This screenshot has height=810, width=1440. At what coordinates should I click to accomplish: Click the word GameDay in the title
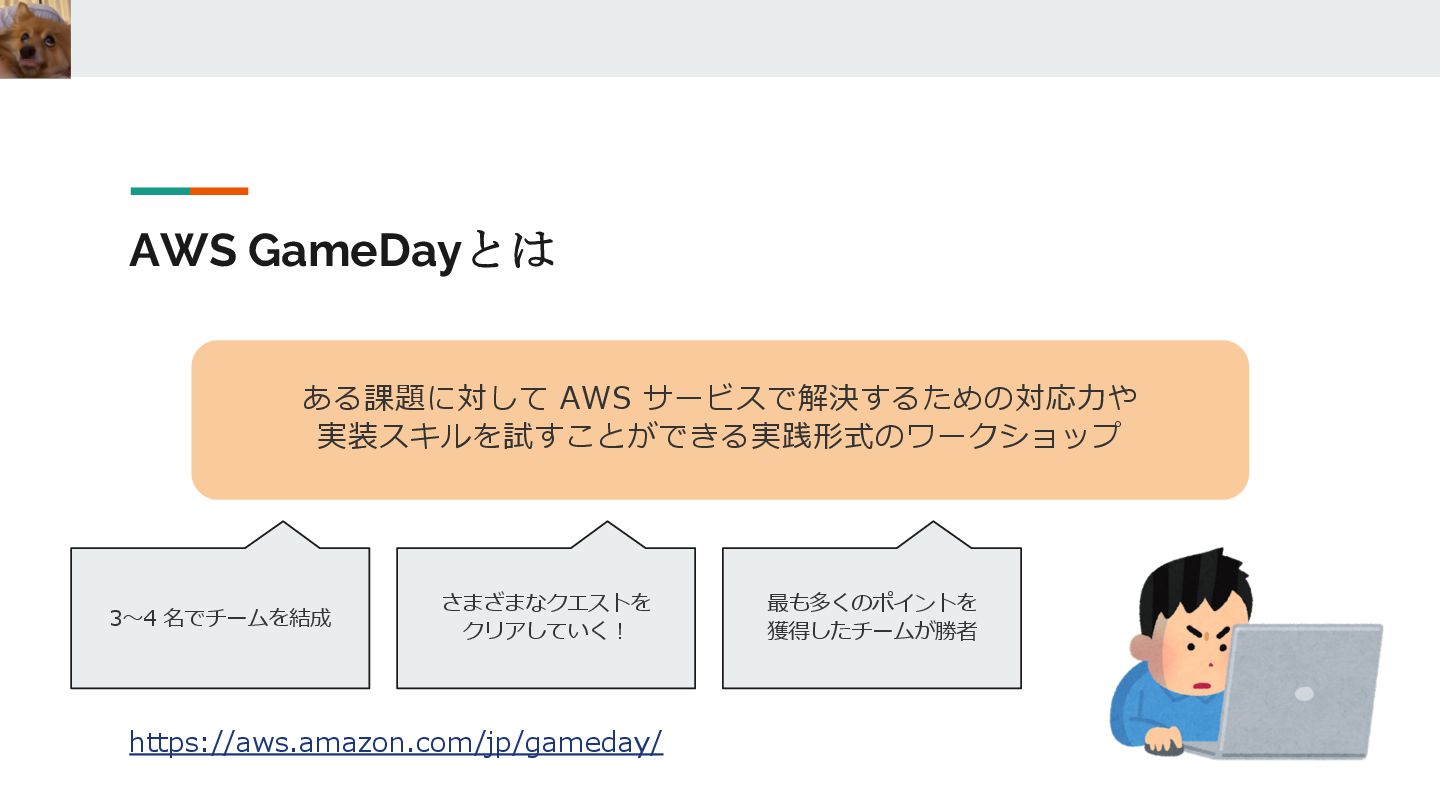(354, 251)
